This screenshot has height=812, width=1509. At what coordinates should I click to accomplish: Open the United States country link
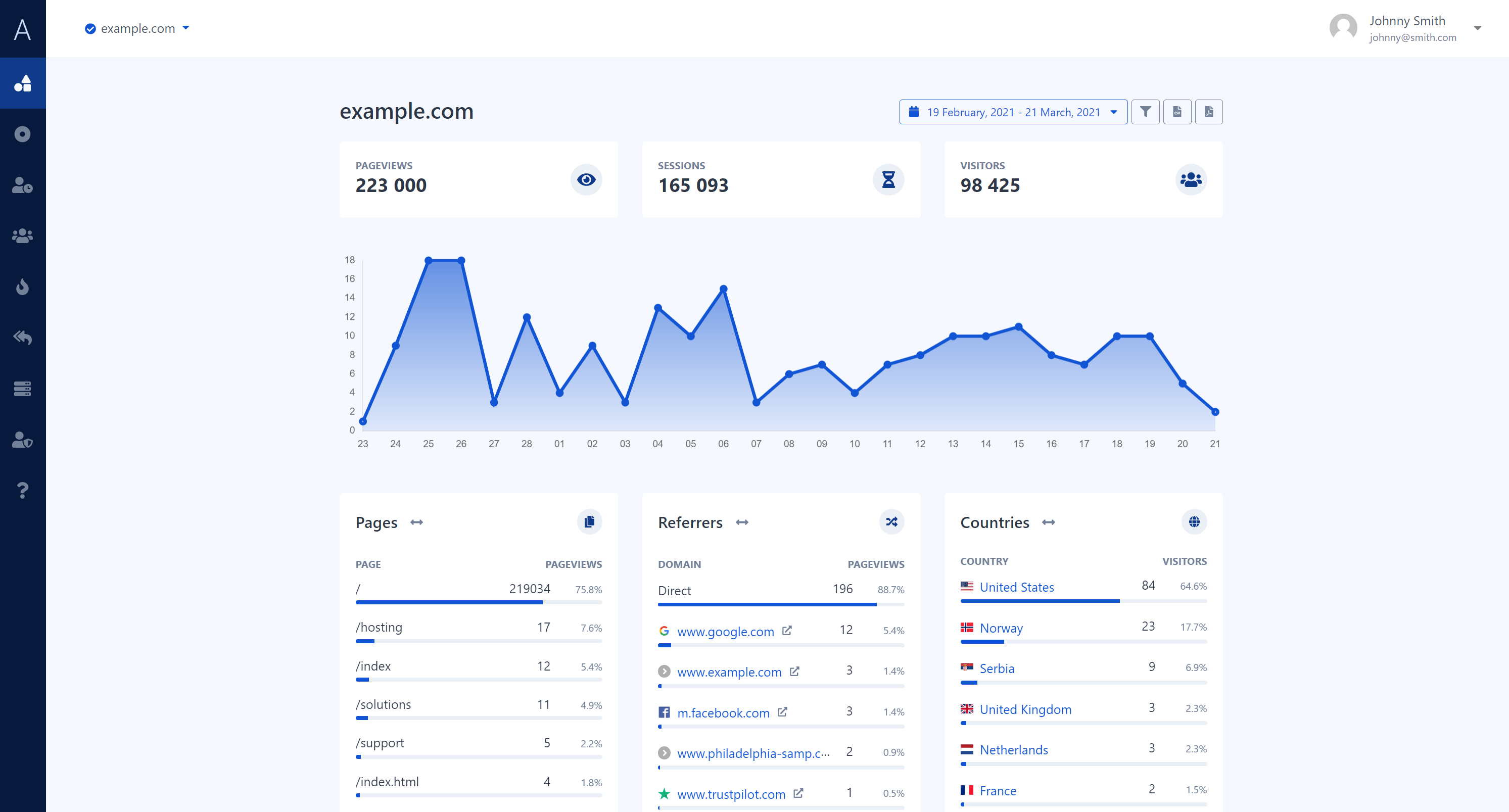tap(1016, 587)
